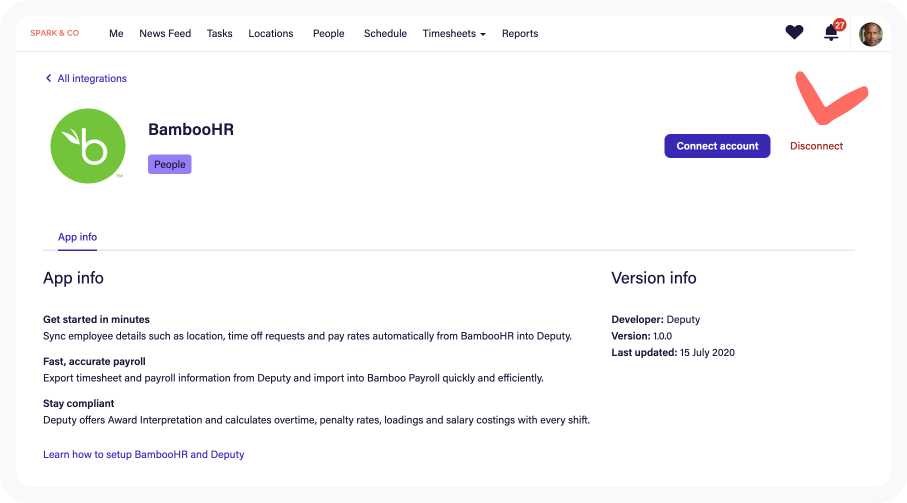Open Learn how to setup BambooHR link
The height and width of the screenshot is (503, 907).
click(143, 454)
